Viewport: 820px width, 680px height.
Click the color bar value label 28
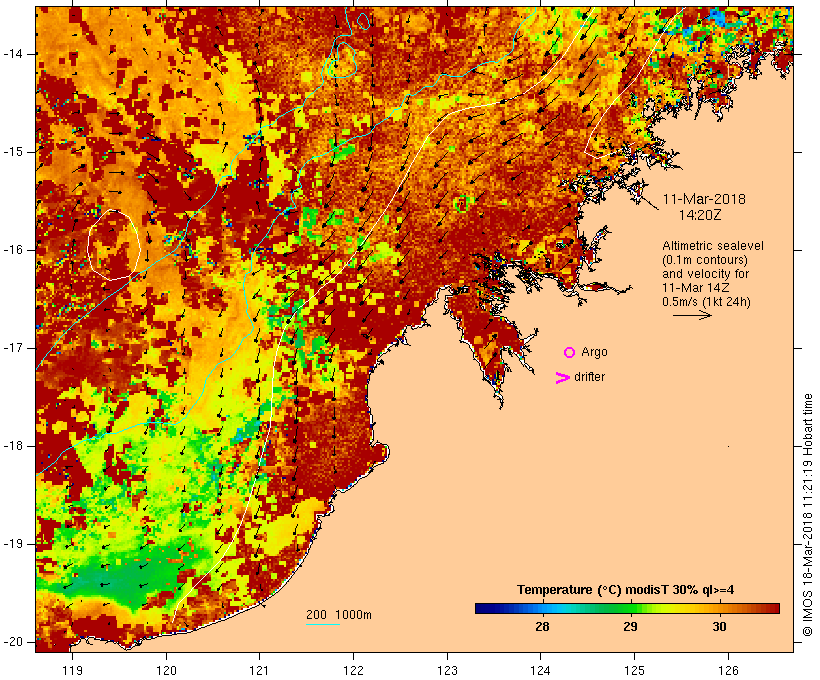tap(542, 626)
